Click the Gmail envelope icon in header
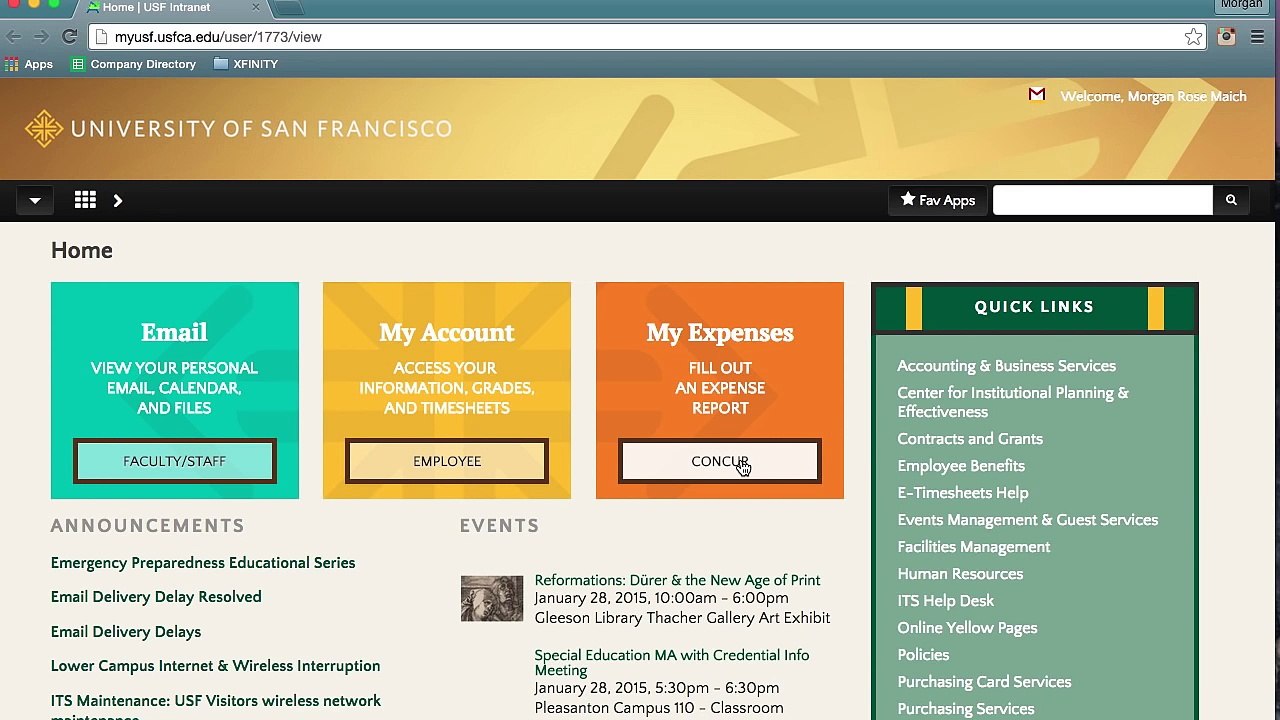1280x720 pixels. [x=1037, y=94]
